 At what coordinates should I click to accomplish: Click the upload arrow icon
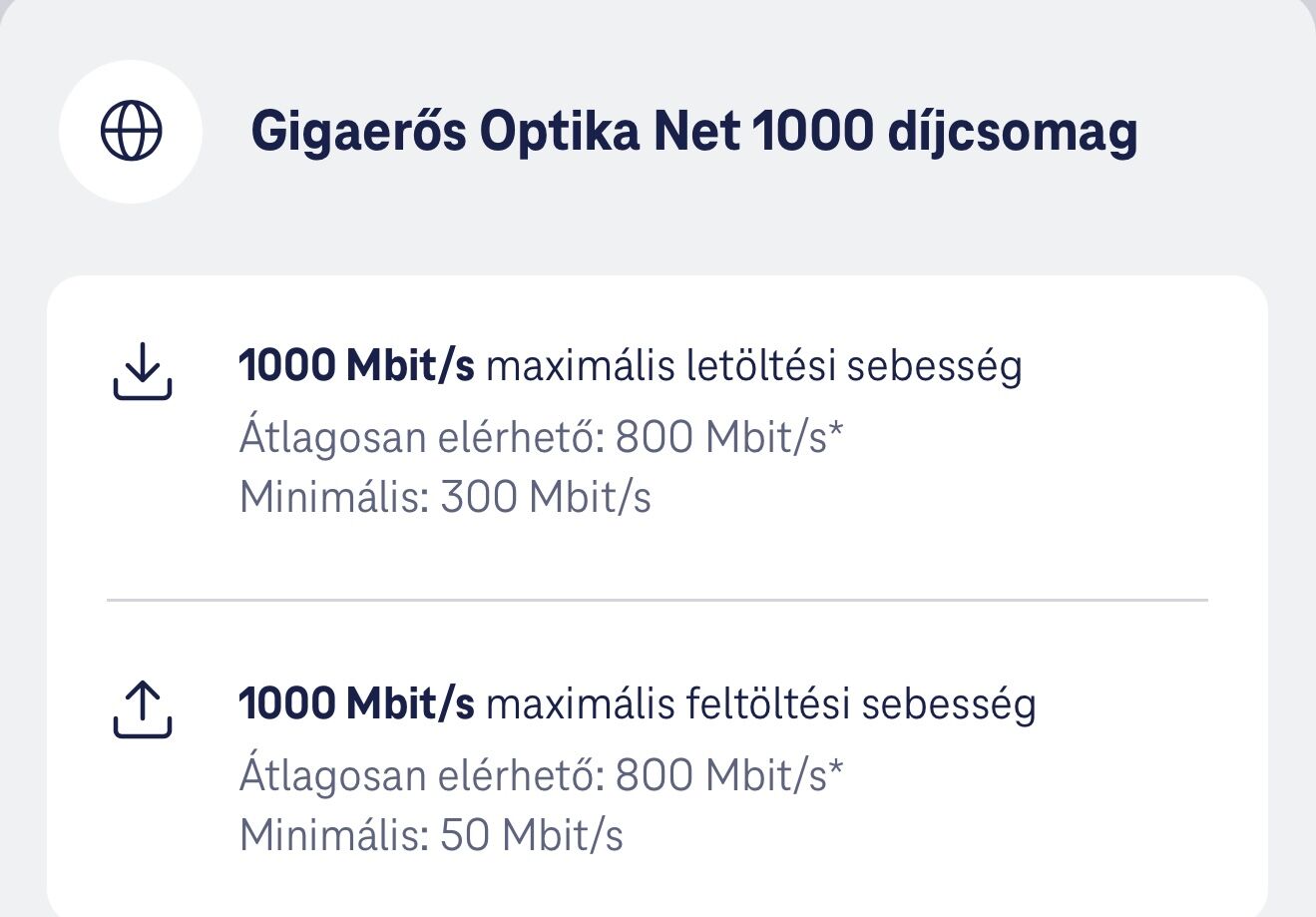(143, 709)
